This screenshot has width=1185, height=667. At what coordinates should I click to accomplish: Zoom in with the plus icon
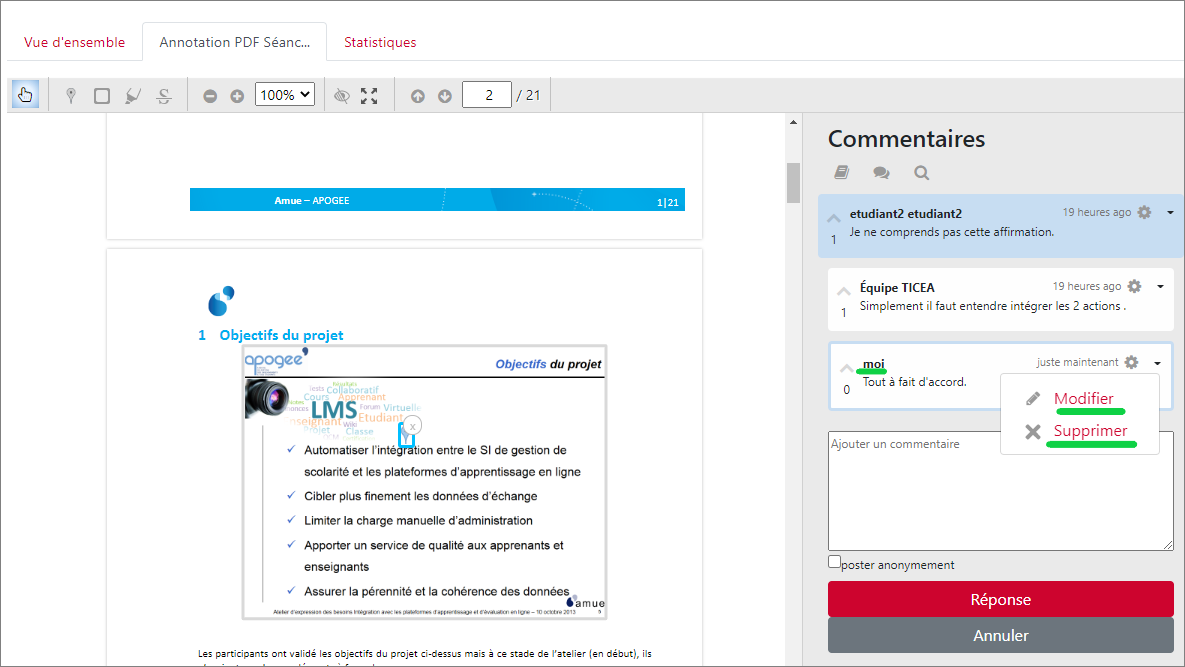point(237,96)
